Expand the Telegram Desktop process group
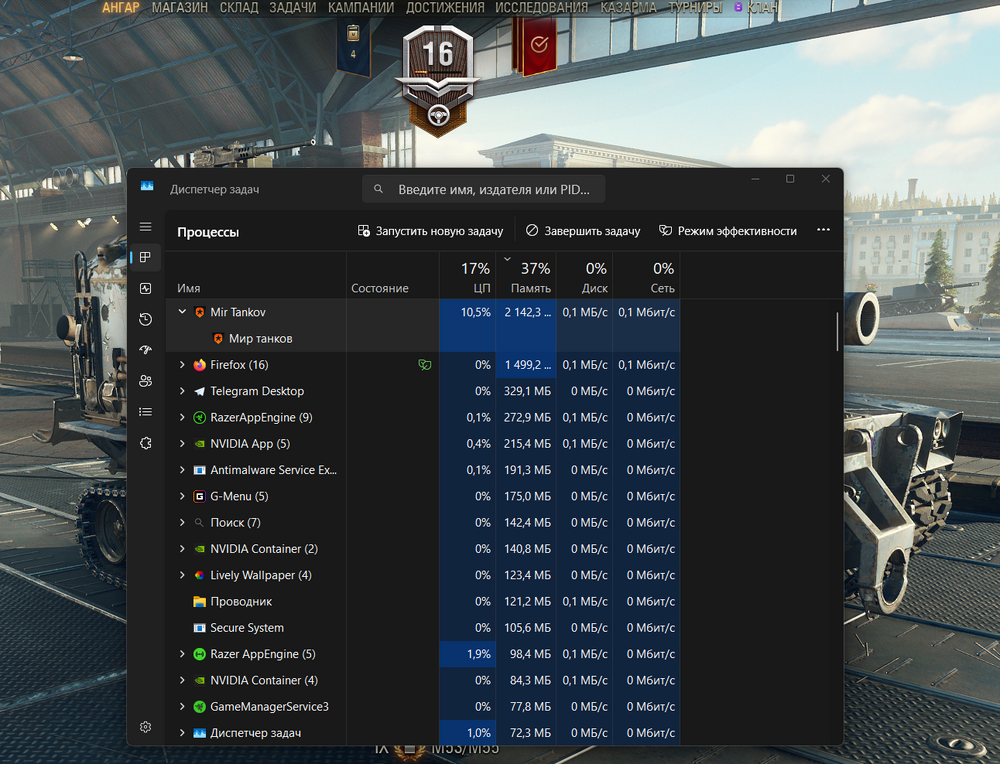 pyautogui.click(x=182, y=391)
